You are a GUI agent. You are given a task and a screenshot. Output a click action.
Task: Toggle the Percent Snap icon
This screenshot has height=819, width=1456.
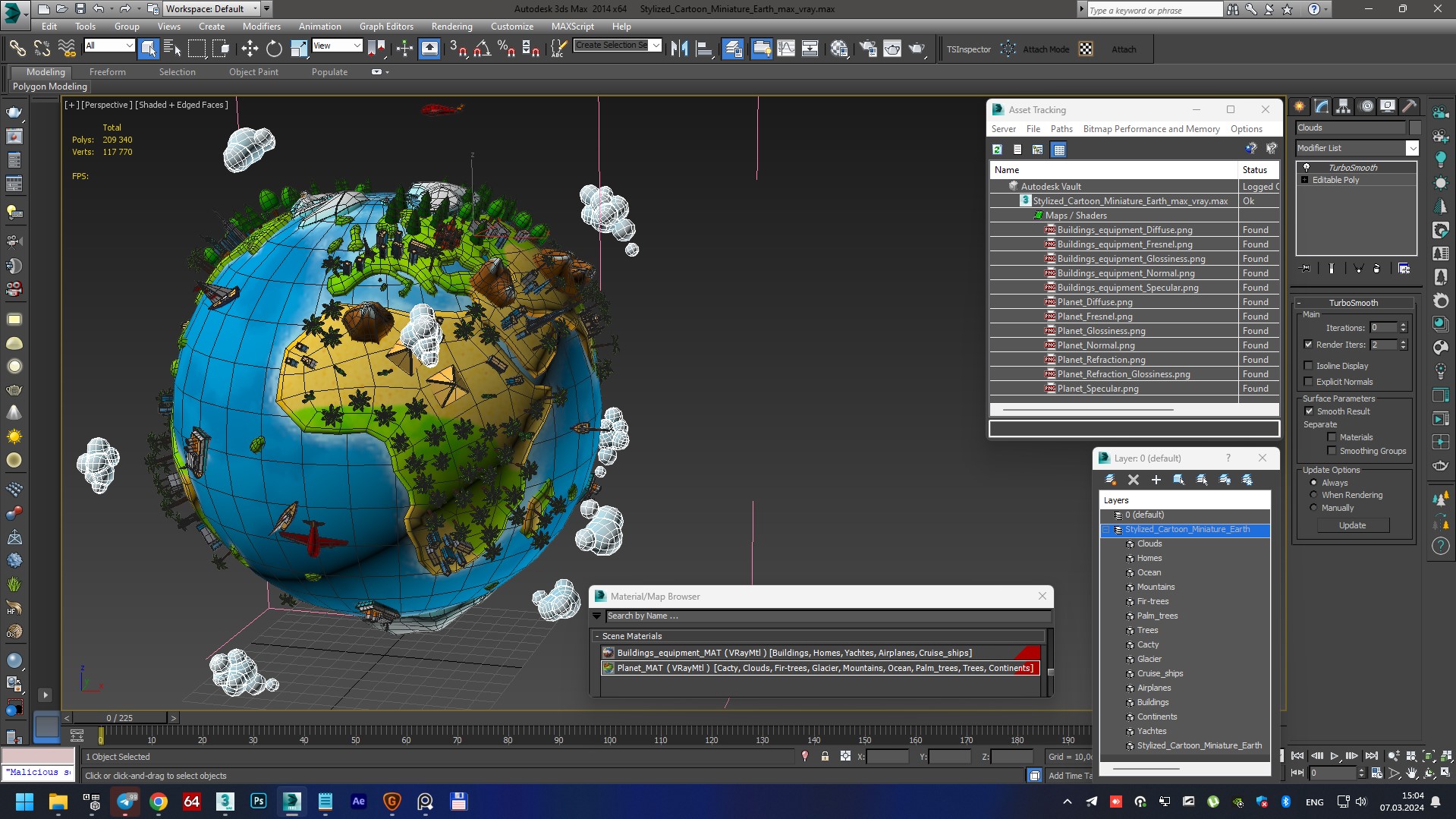506,49
